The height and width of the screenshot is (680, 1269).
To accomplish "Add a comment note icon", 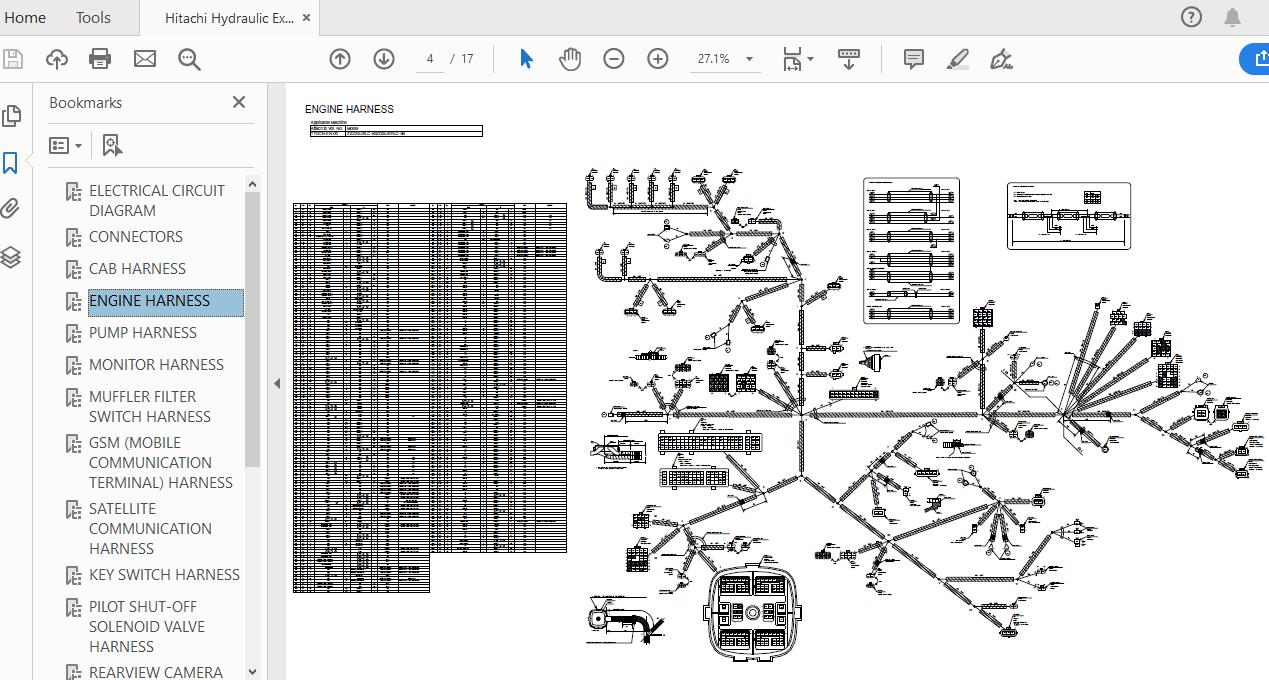I will (x=914, y=59).
